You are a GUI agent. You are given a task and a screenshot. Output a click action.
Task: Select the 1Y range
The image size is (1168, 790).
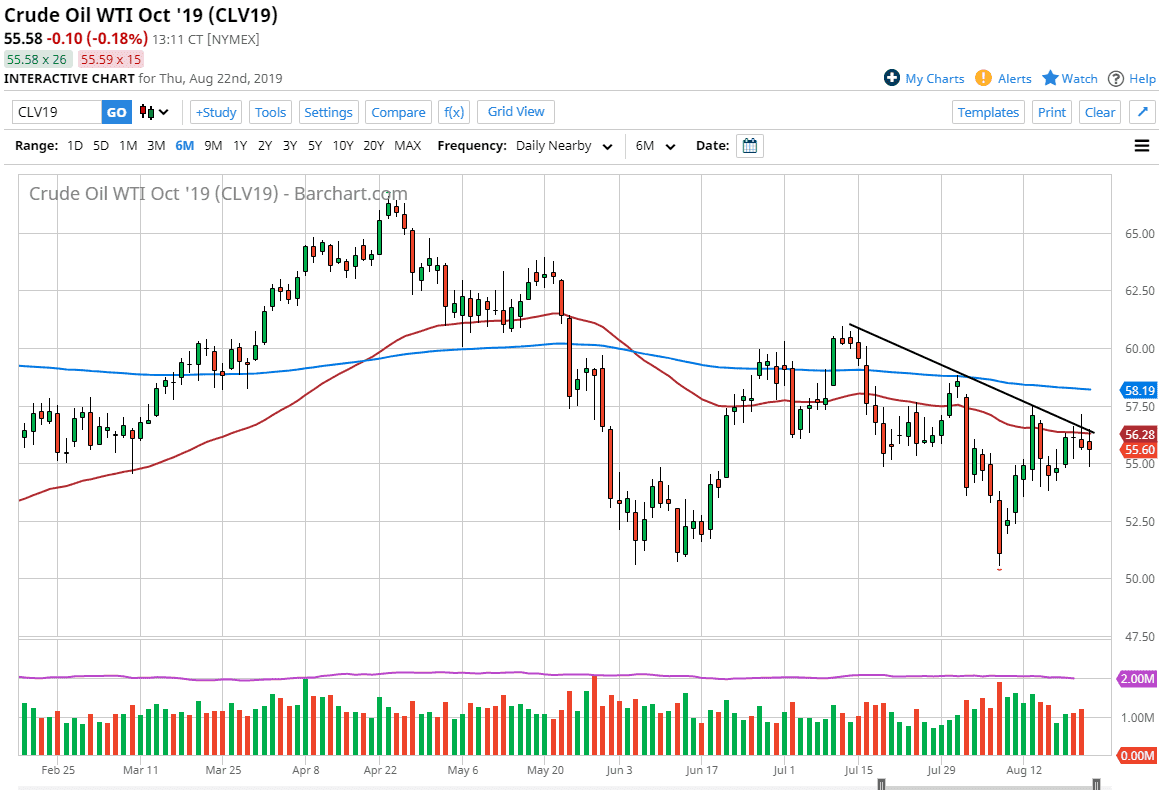(239, 145)
